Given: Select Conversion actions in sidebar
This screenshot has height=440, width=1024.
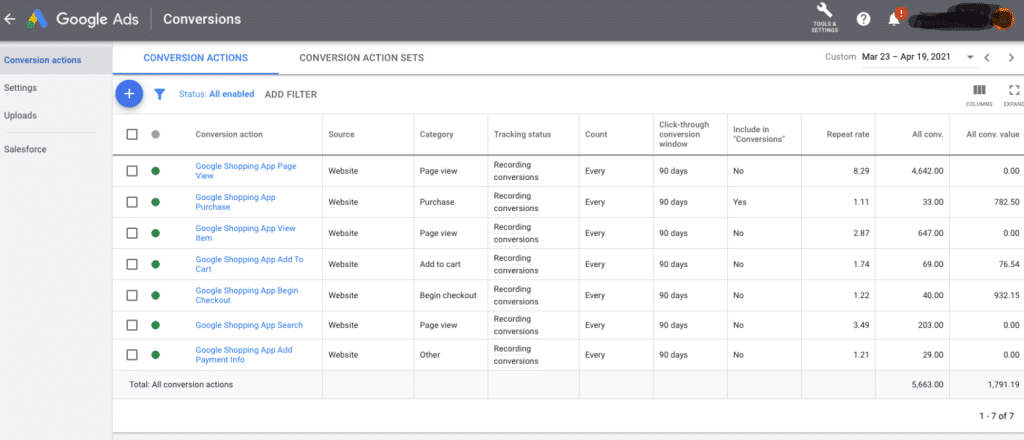Looking at the screenshot, I should (42, 60).
